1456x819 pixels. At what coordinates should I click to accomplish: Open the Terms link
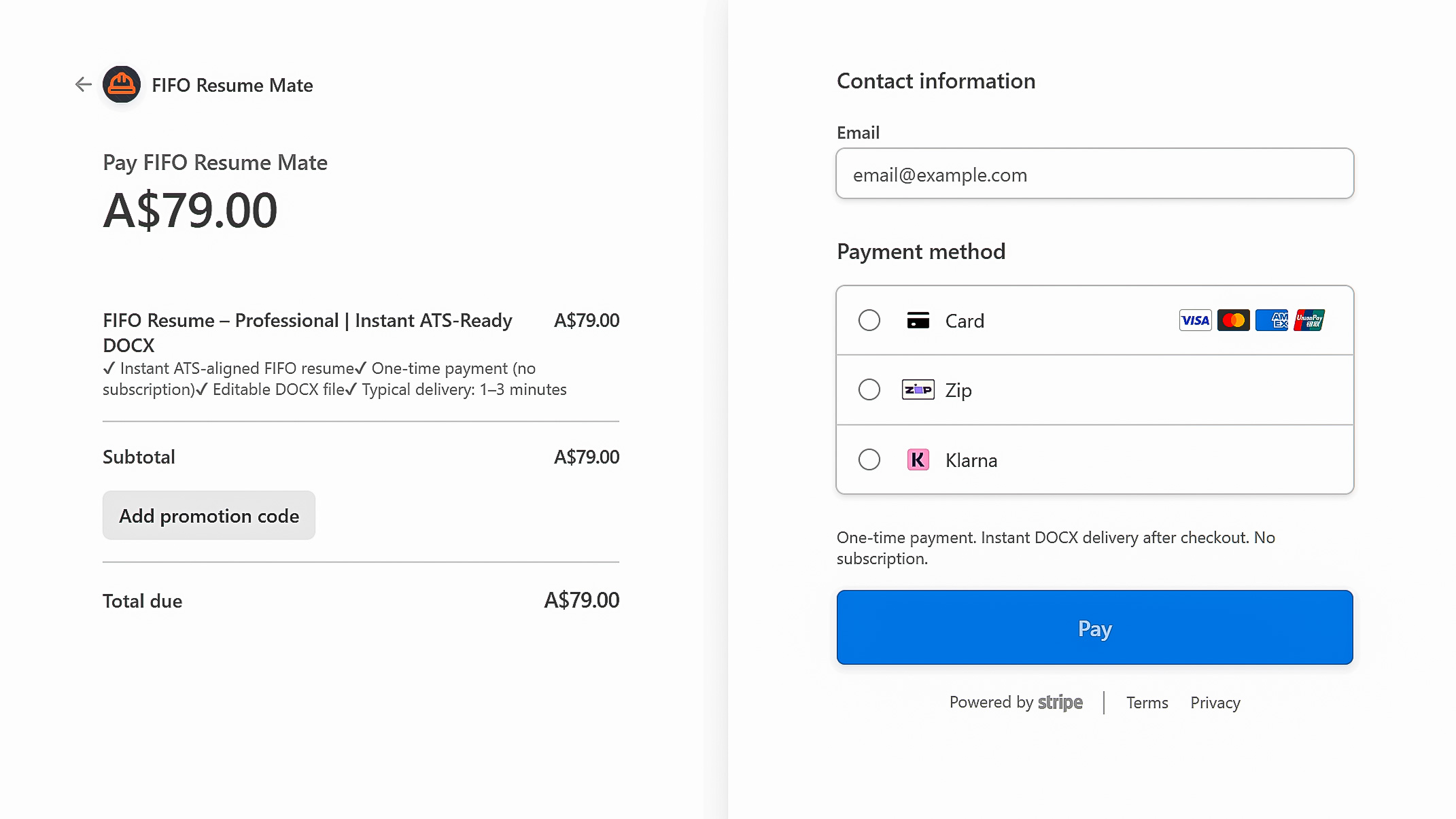point(1147,703)
